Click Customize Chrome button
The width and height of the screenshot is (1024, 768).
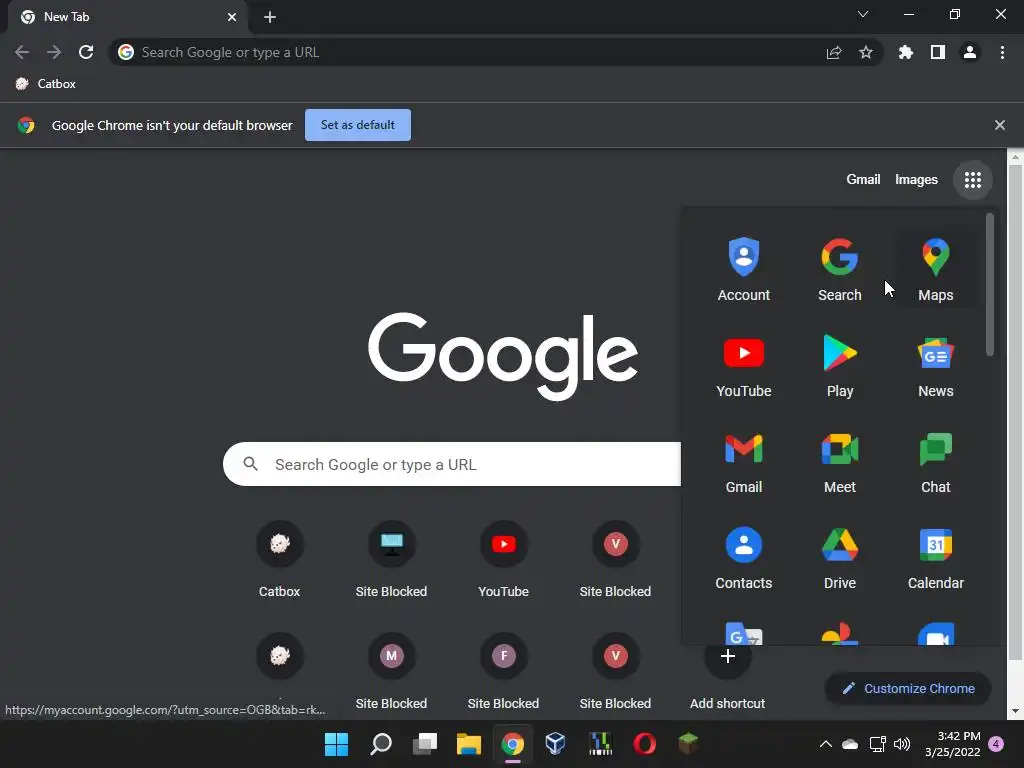point(908,688)
